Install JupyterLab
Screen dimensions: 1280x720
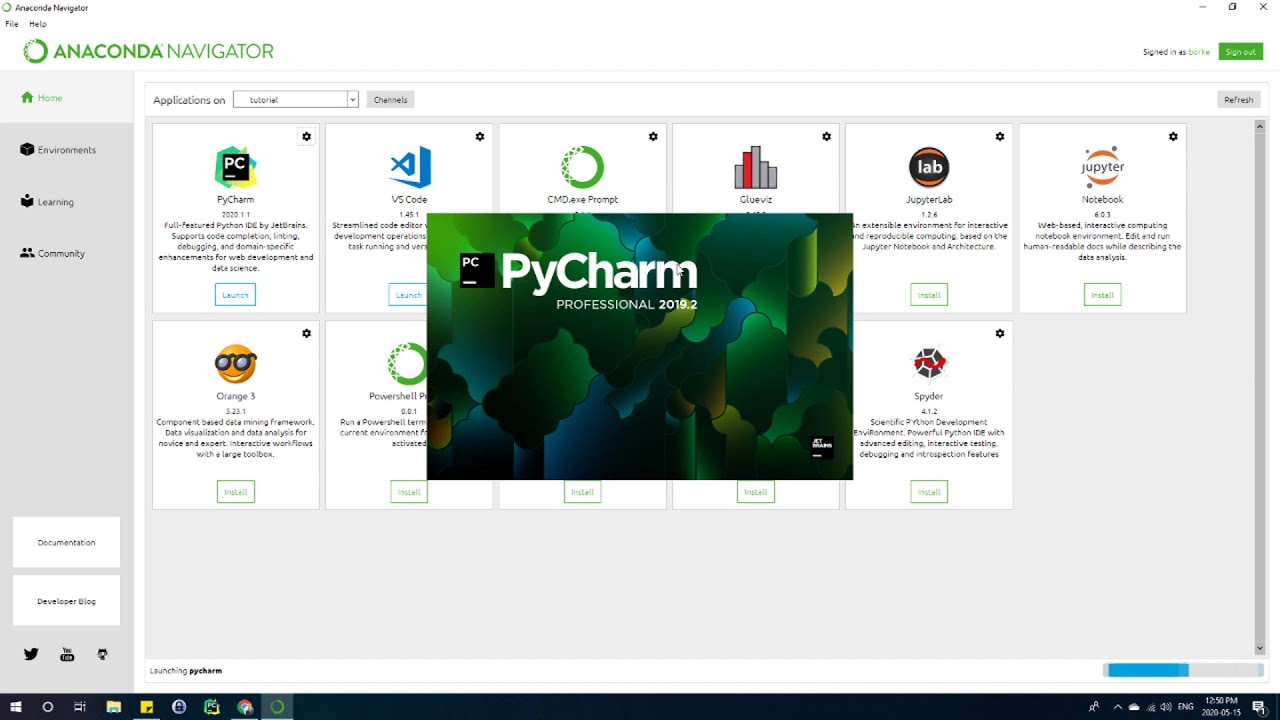929,295
